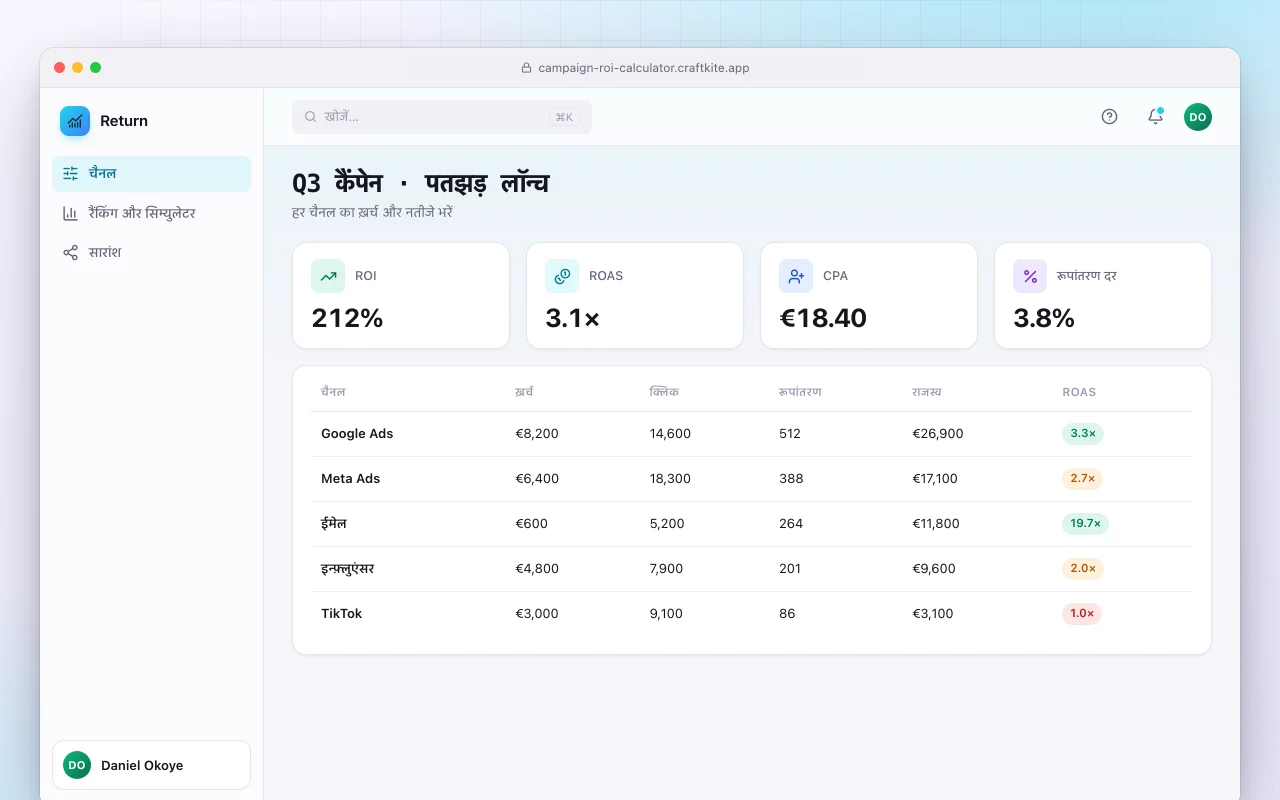Click the €8,200 spend cell

tap(537, 434)
